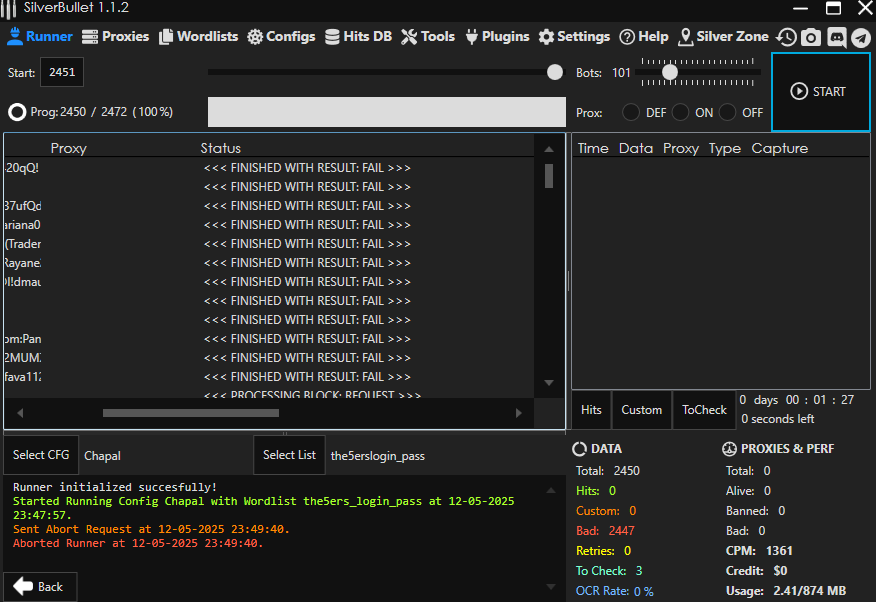Open the Telegram icon link
The height and width of the screenshot is (602, 876).
pyautogui.click(x=861, y=37)
